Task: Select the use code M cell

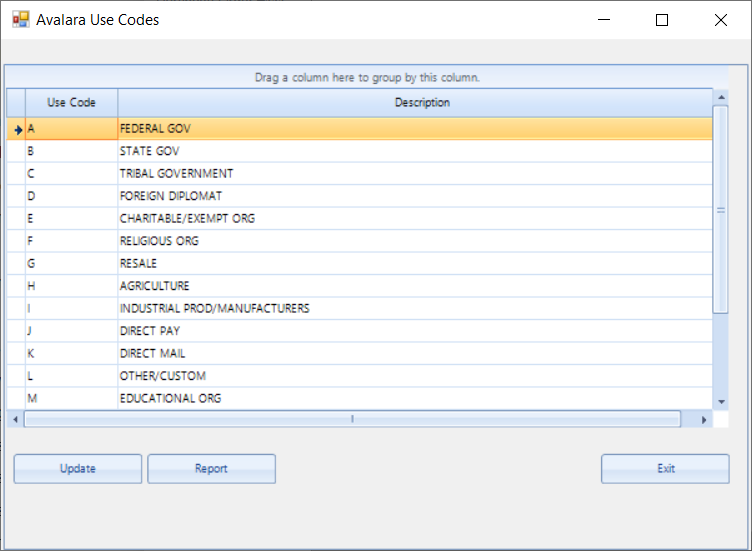Action: pyautogui.click(x=71, y=399)
